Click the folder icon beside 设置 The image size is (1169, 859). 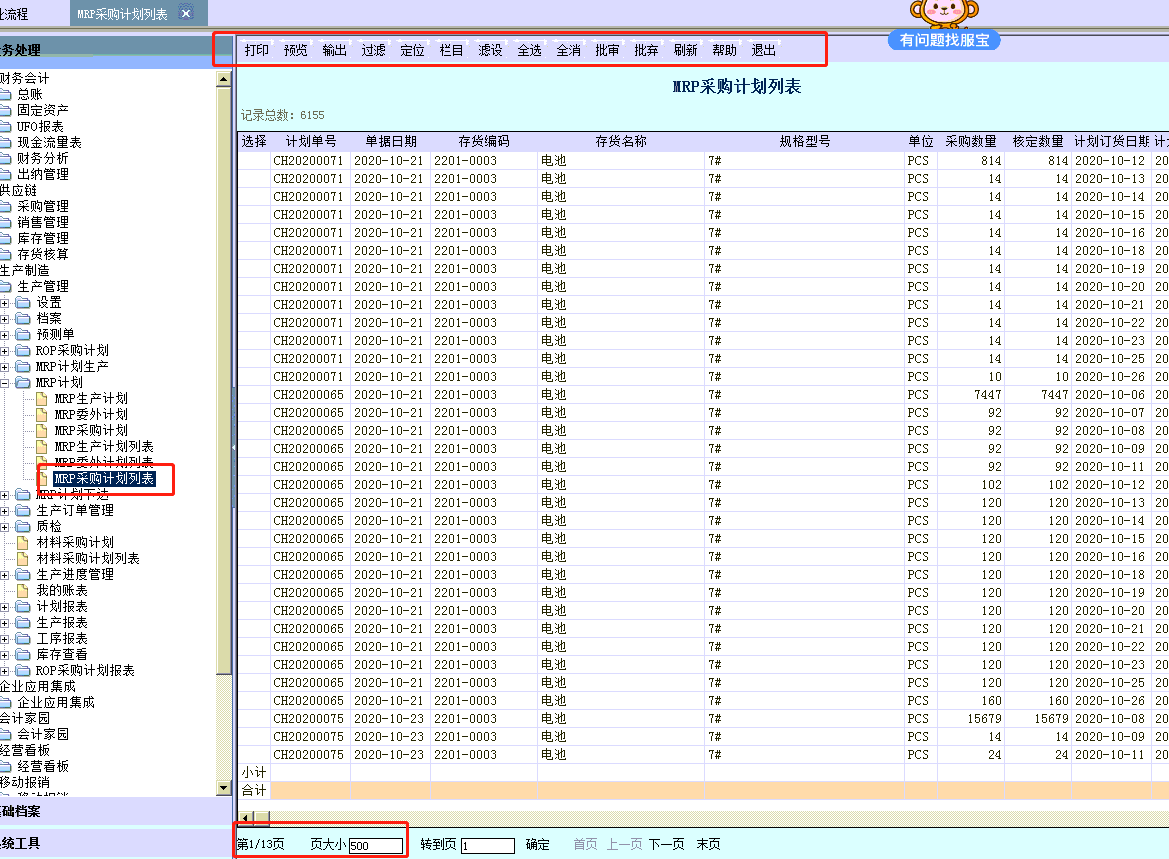point(23,302)
